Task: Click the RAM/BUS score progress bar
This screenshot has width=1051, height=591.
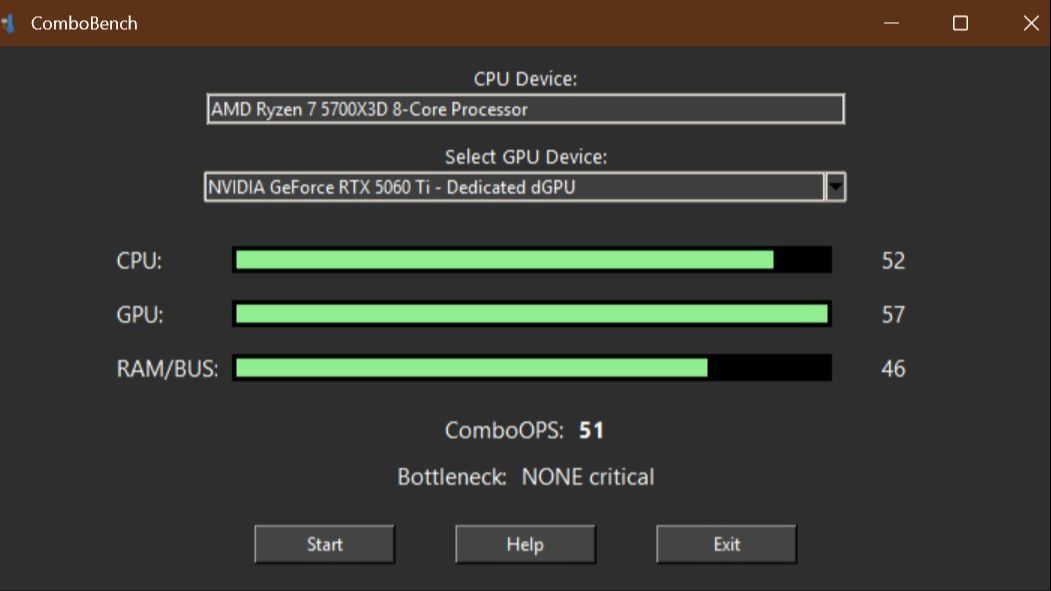Action: [531, 368]
